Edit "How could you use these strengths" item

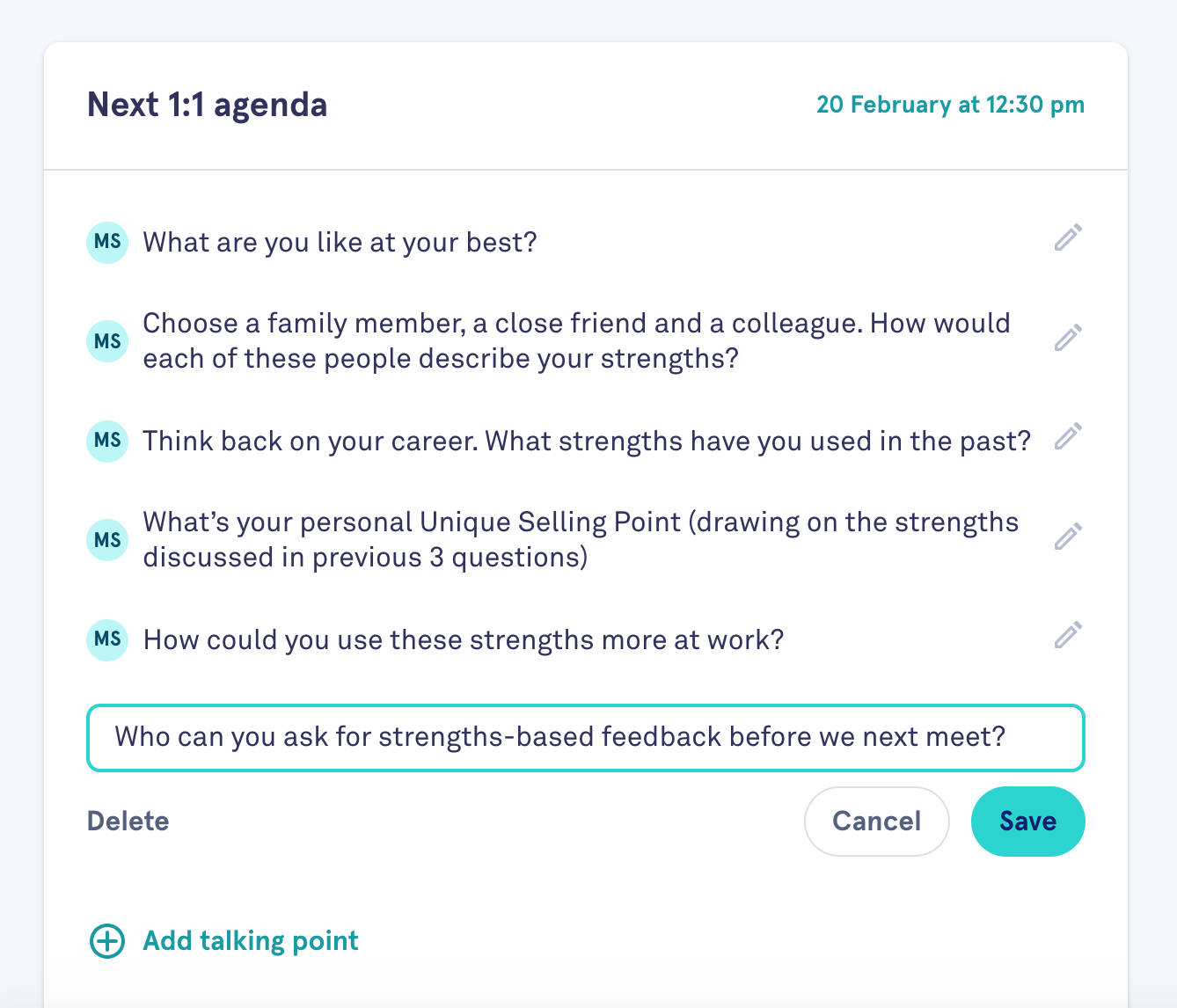click(1068, 635)
